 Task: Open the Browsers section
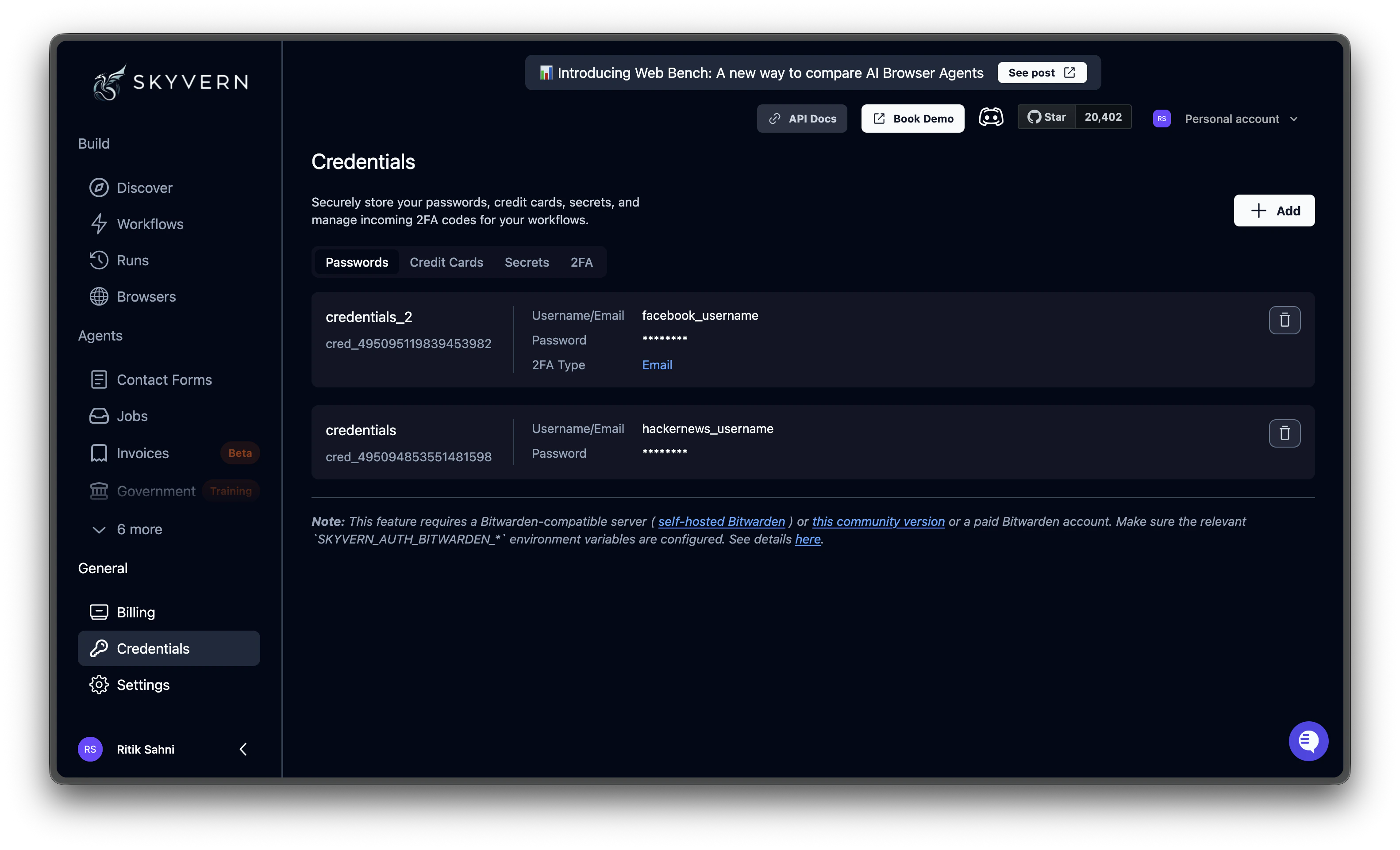(x=146, y=296)
